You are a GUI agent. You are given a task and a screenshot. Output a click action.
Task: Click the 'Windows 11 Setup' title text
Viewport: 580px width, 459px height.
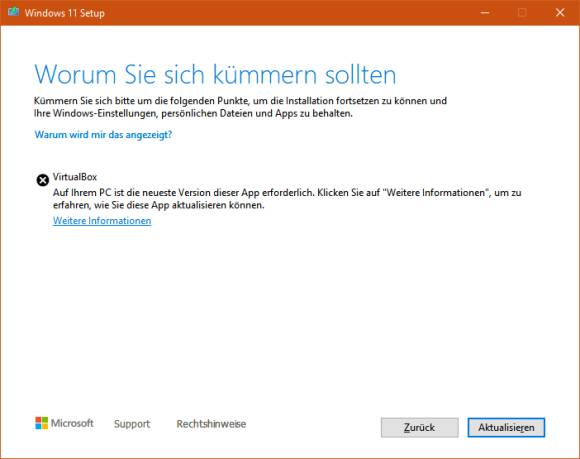[65, 13]
